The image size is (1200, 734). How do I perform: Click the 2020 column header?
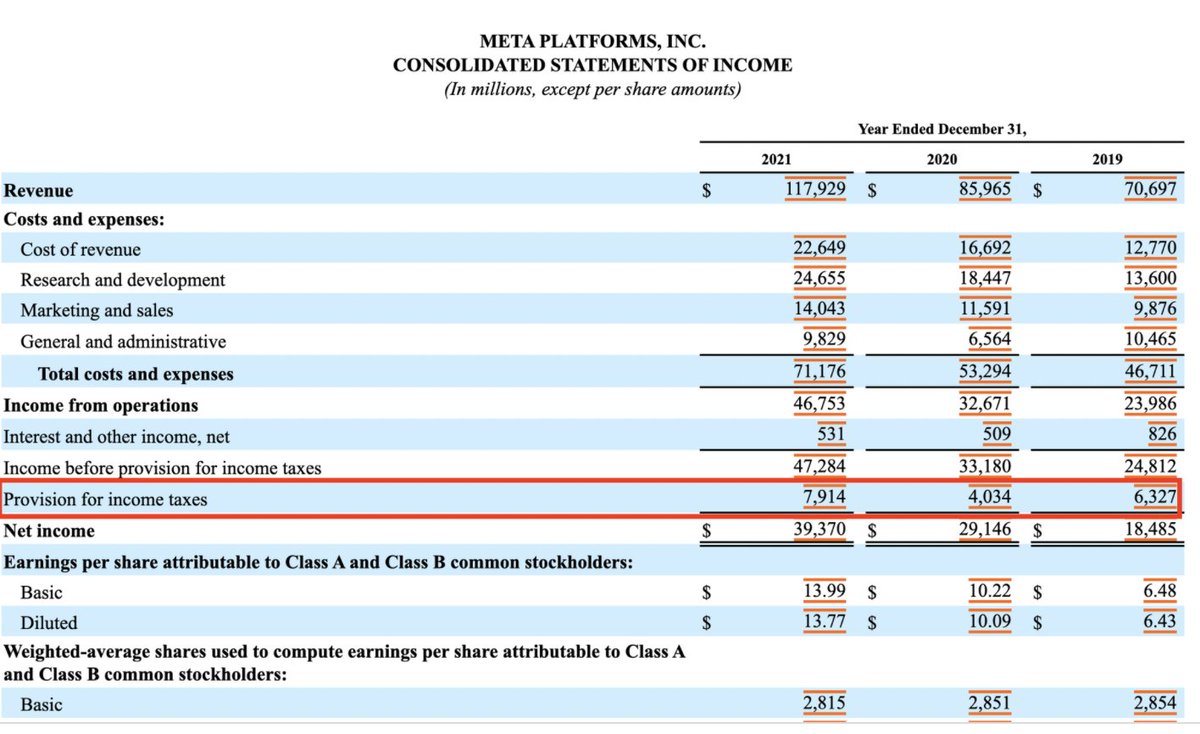(x=943, y=159)
